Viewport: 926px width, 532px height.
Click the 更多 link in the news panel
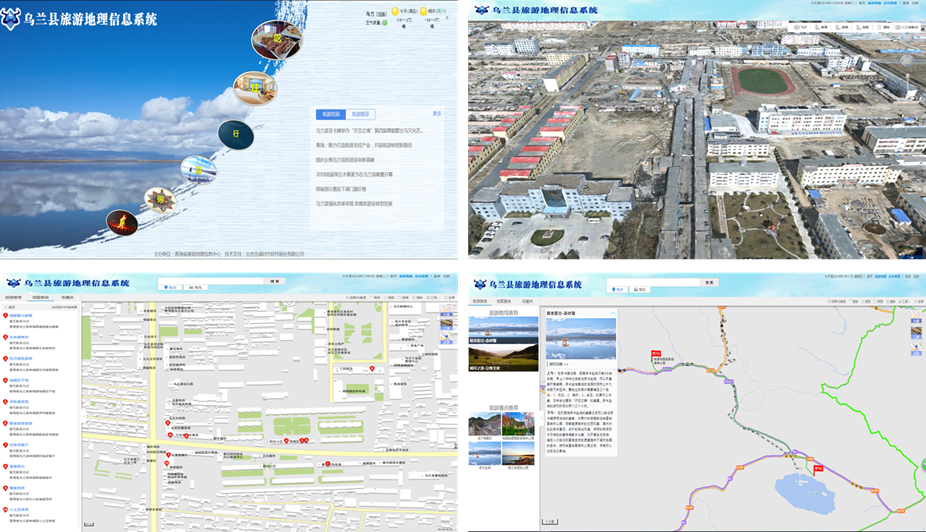point(436,114)
